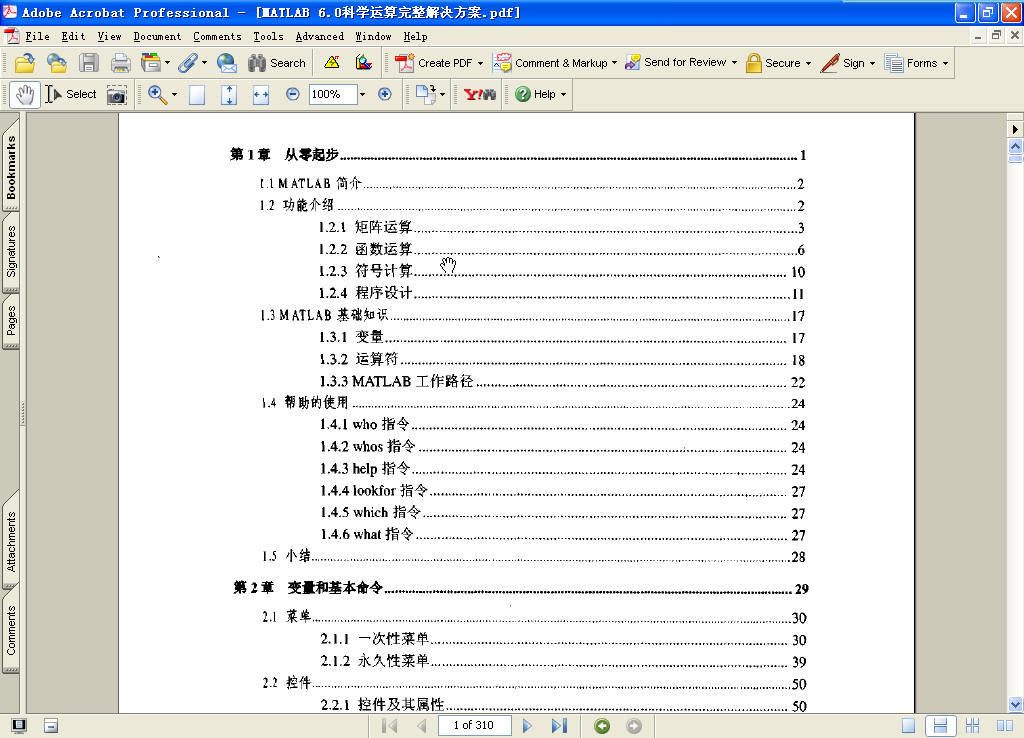Click the zoom out minus button

pos(293,95)
